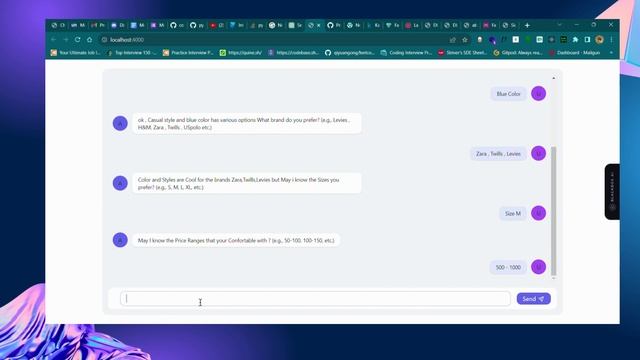Click user avatar beside 500 - 1000 message

point(538,267)
